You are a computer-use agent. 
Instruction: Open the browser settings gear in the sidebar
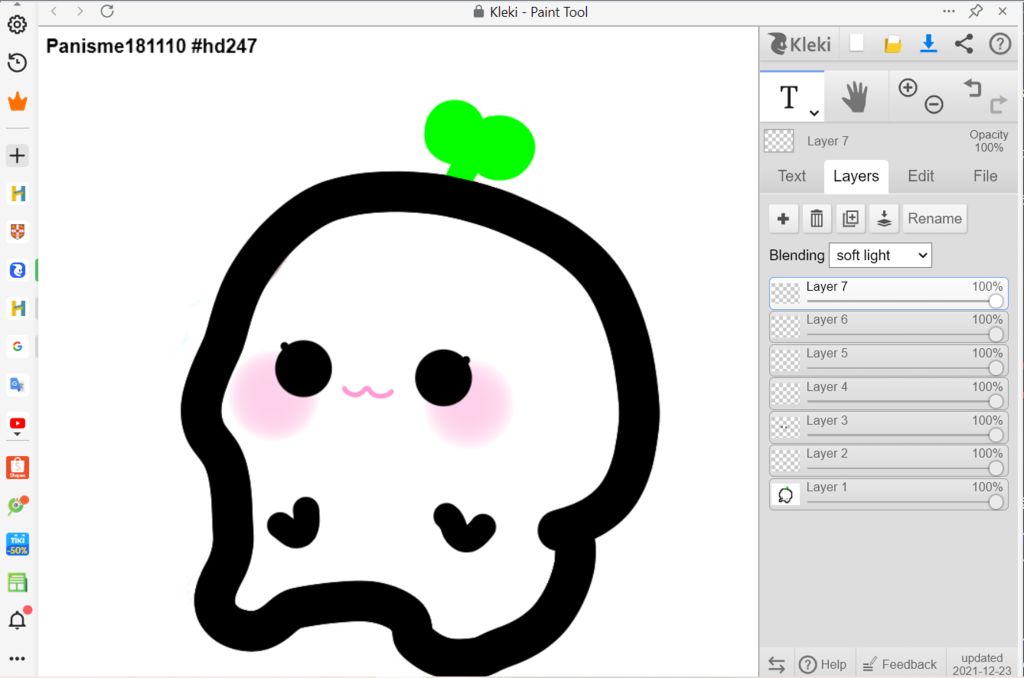(17, 25)
